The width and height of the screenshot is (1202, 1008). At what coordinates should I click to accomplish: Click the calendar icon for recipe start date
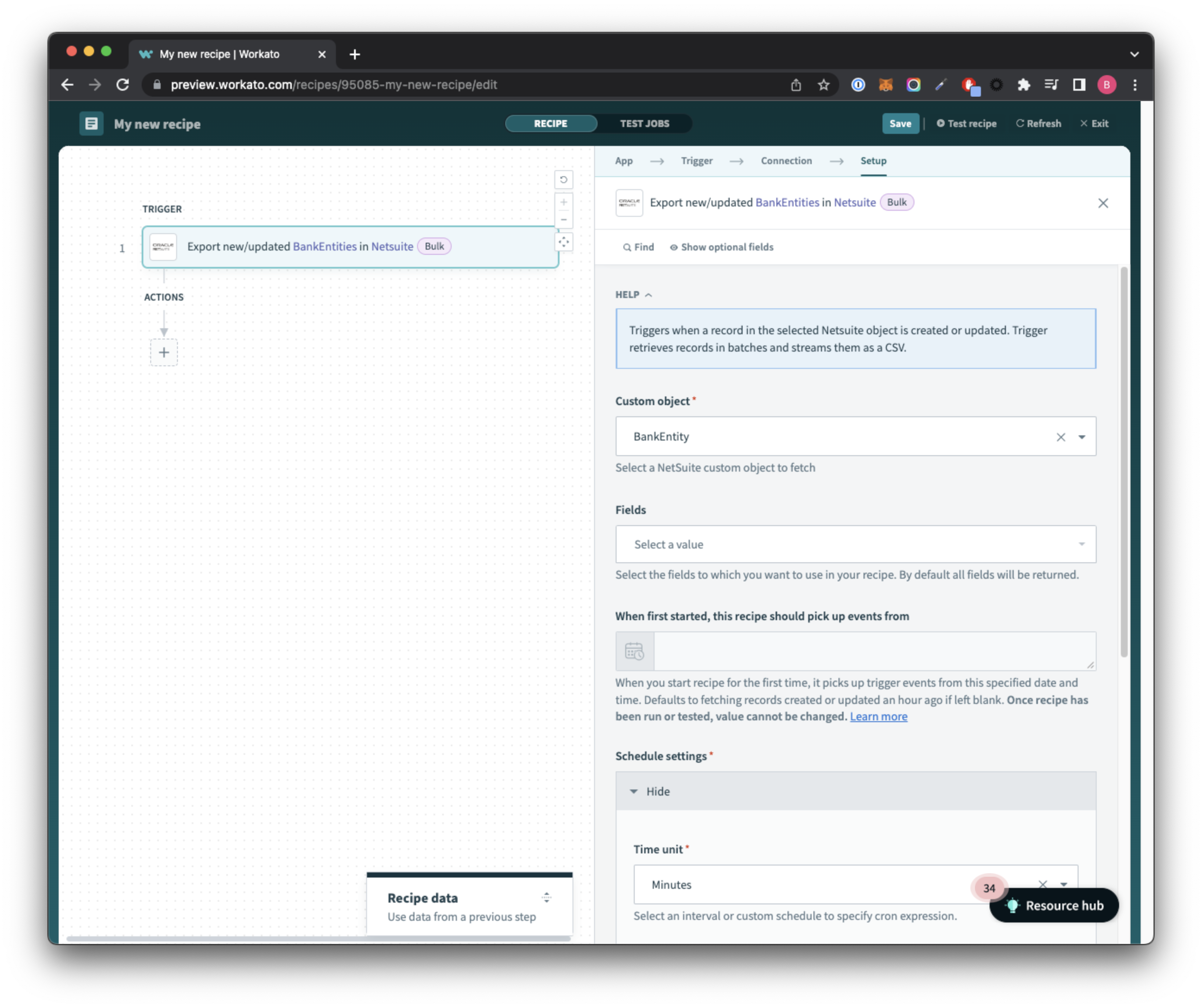click(x=635, y=651)
